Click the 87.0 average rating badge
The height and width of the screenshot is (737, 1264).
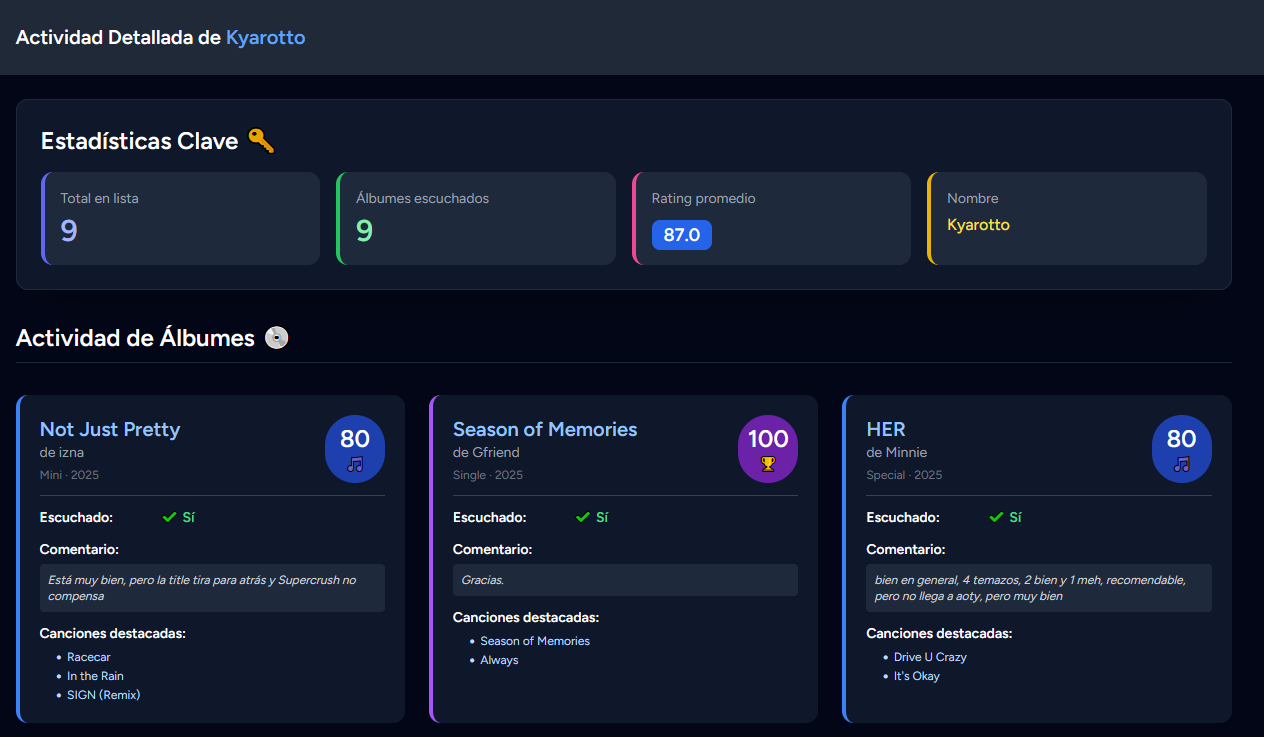point(681,235)
